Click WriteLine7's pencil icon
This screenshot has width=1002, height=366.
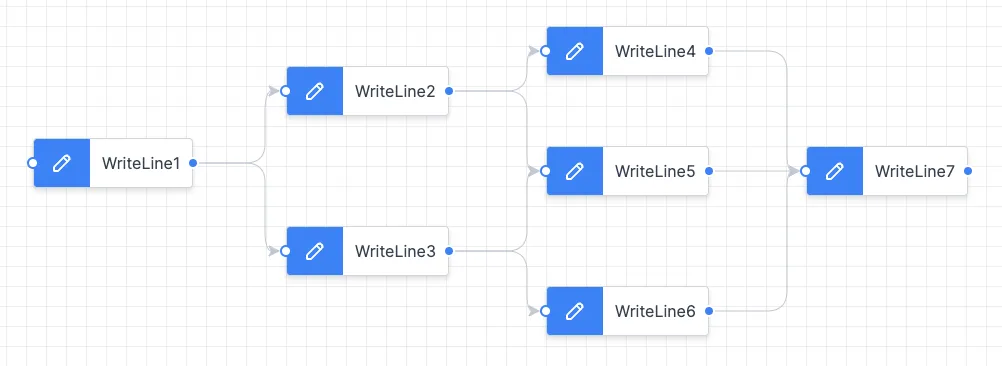835,171
